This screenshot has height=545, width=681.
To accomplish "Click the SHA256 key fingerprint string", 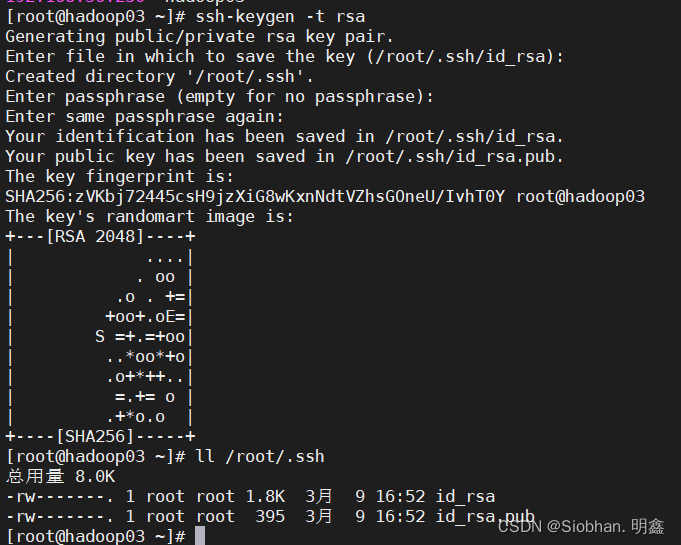I will (x=257, y=196).
